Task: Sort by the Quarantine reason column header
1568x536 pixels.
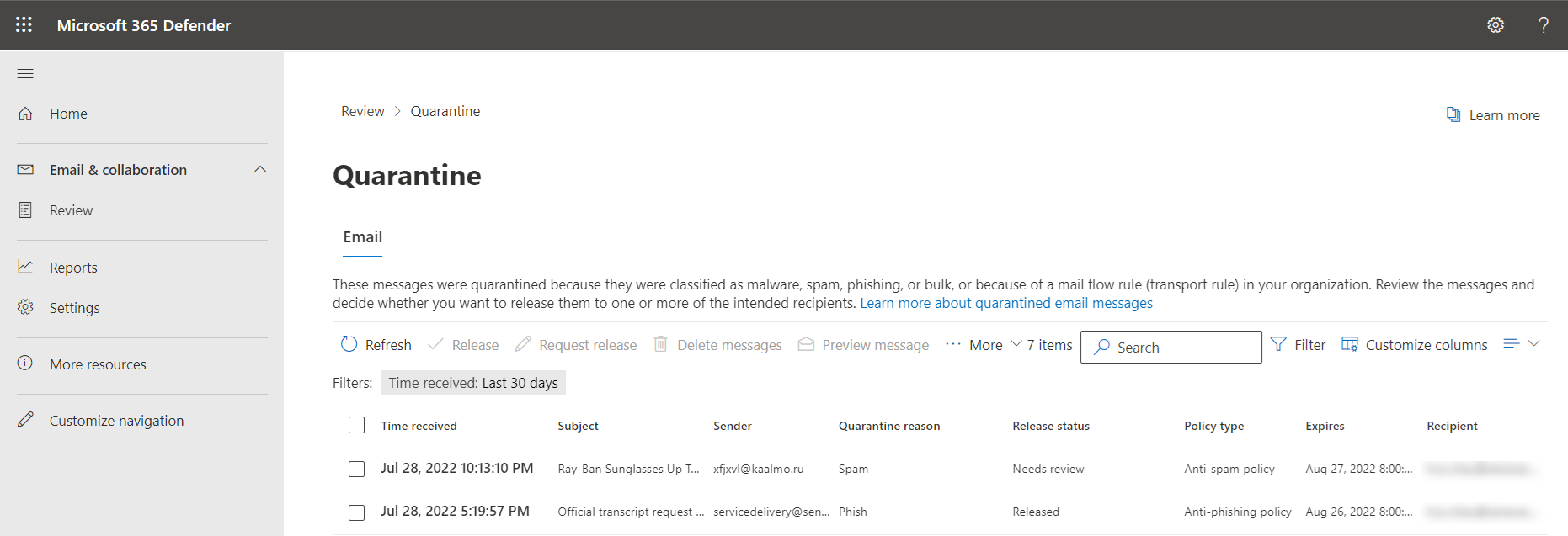Action: pos(889,426)
